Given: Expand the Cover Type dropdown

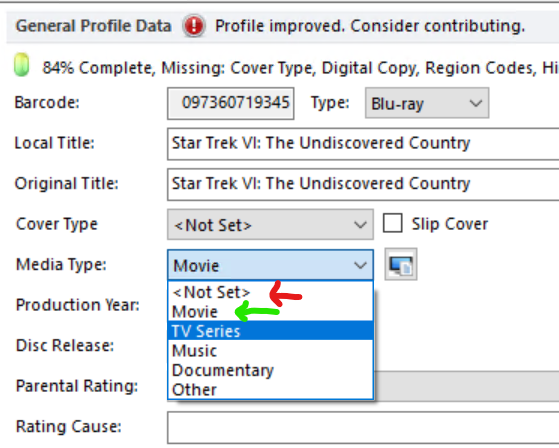Looking at the screenshot, I should click(x=270, y=225).
